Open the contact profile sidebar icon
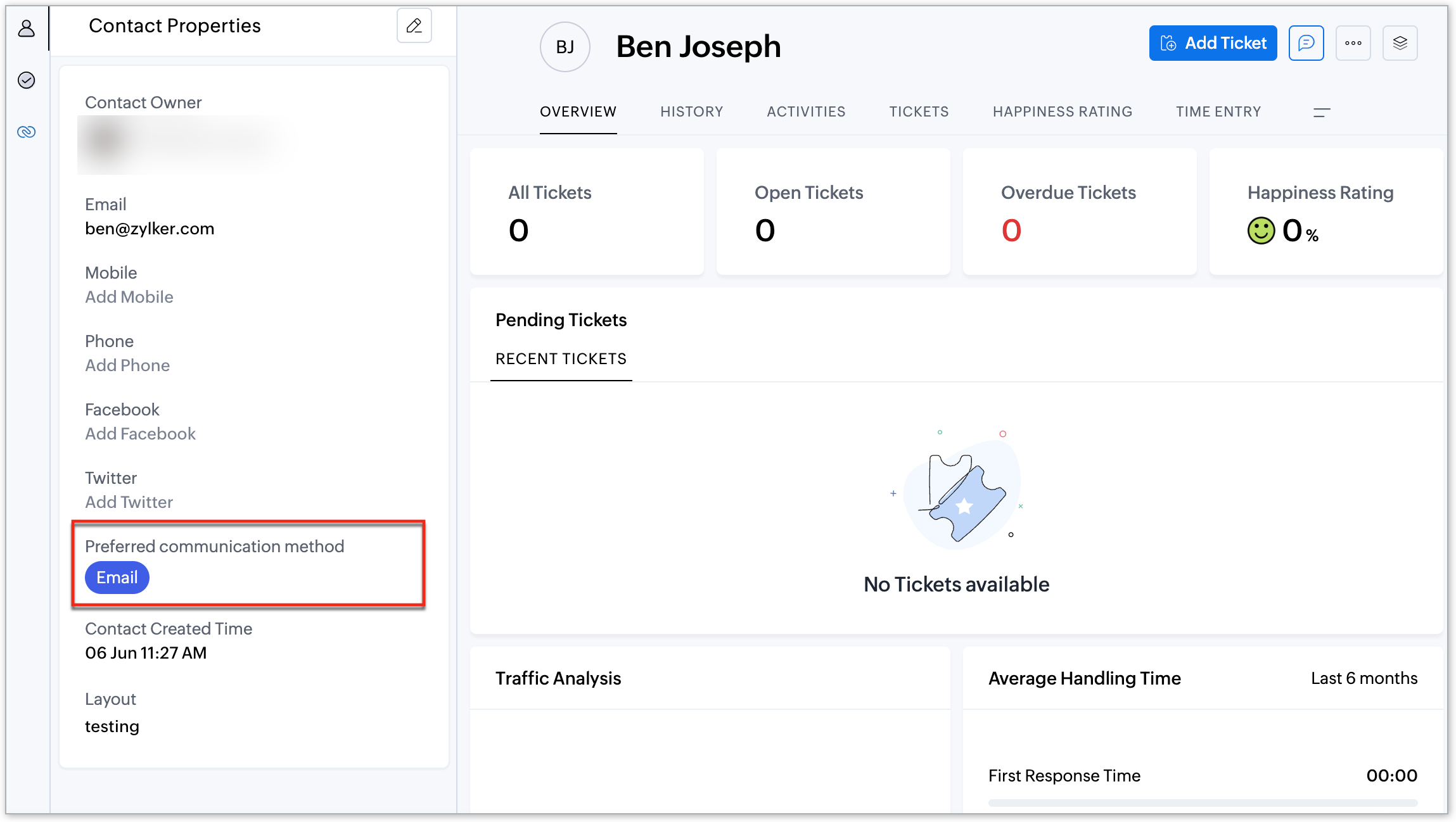Image resolution: width=1456 pixels, height=822 pixels. point(27,28)
